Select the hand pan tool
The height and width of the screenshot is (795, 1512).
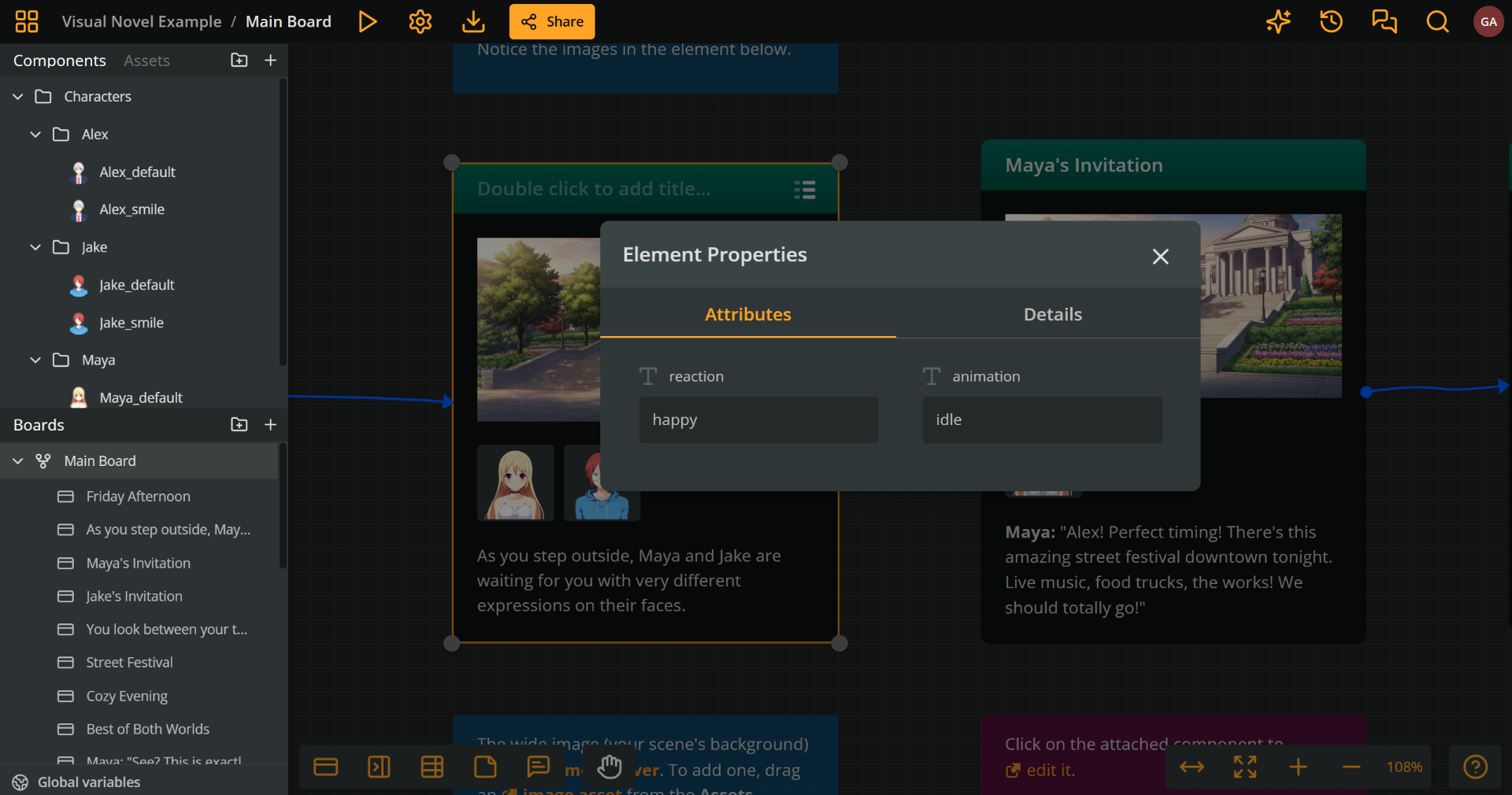point(609,767)
